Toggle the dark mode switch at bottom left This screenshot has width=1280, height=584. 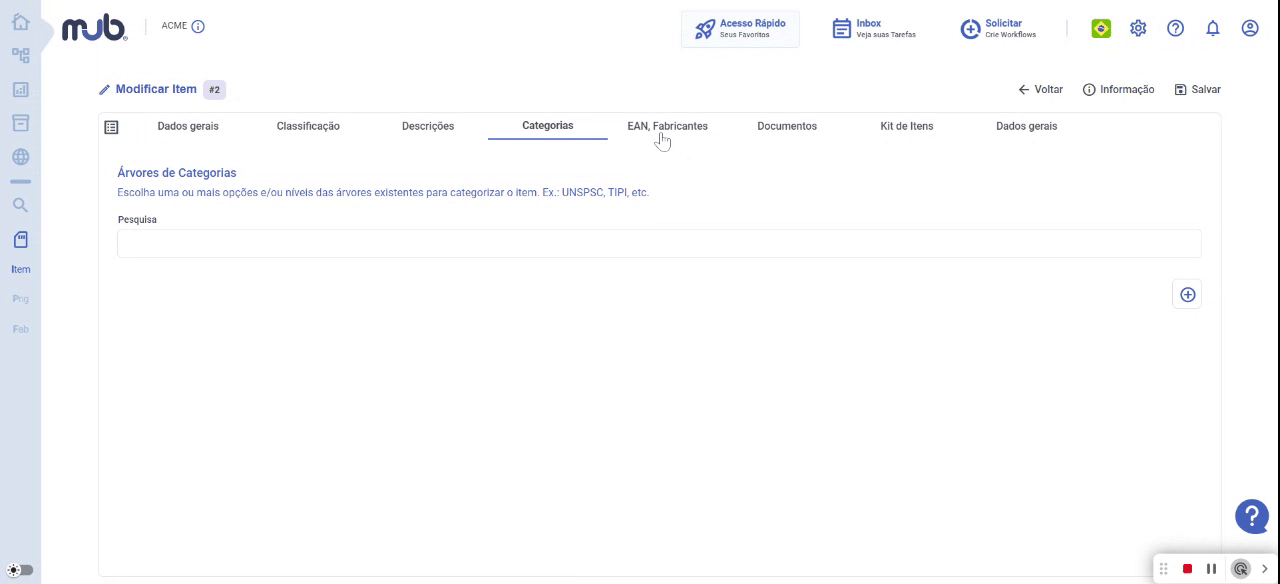(x=20, y=570)
